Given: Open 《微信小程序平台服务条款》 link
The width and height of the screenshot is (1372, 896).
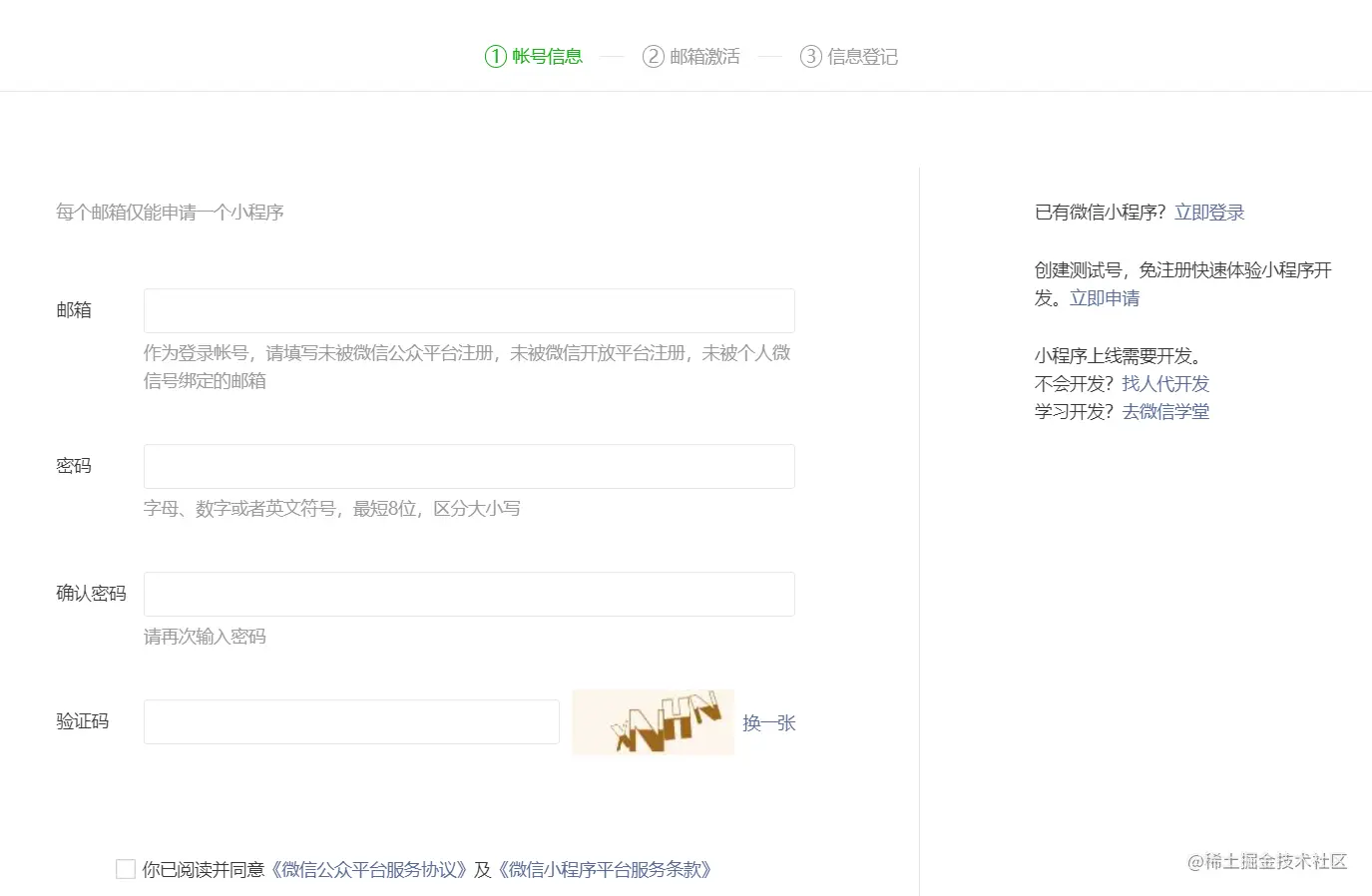Looking at the screenshot, I should pyautogui.click(x=605, y=869).
